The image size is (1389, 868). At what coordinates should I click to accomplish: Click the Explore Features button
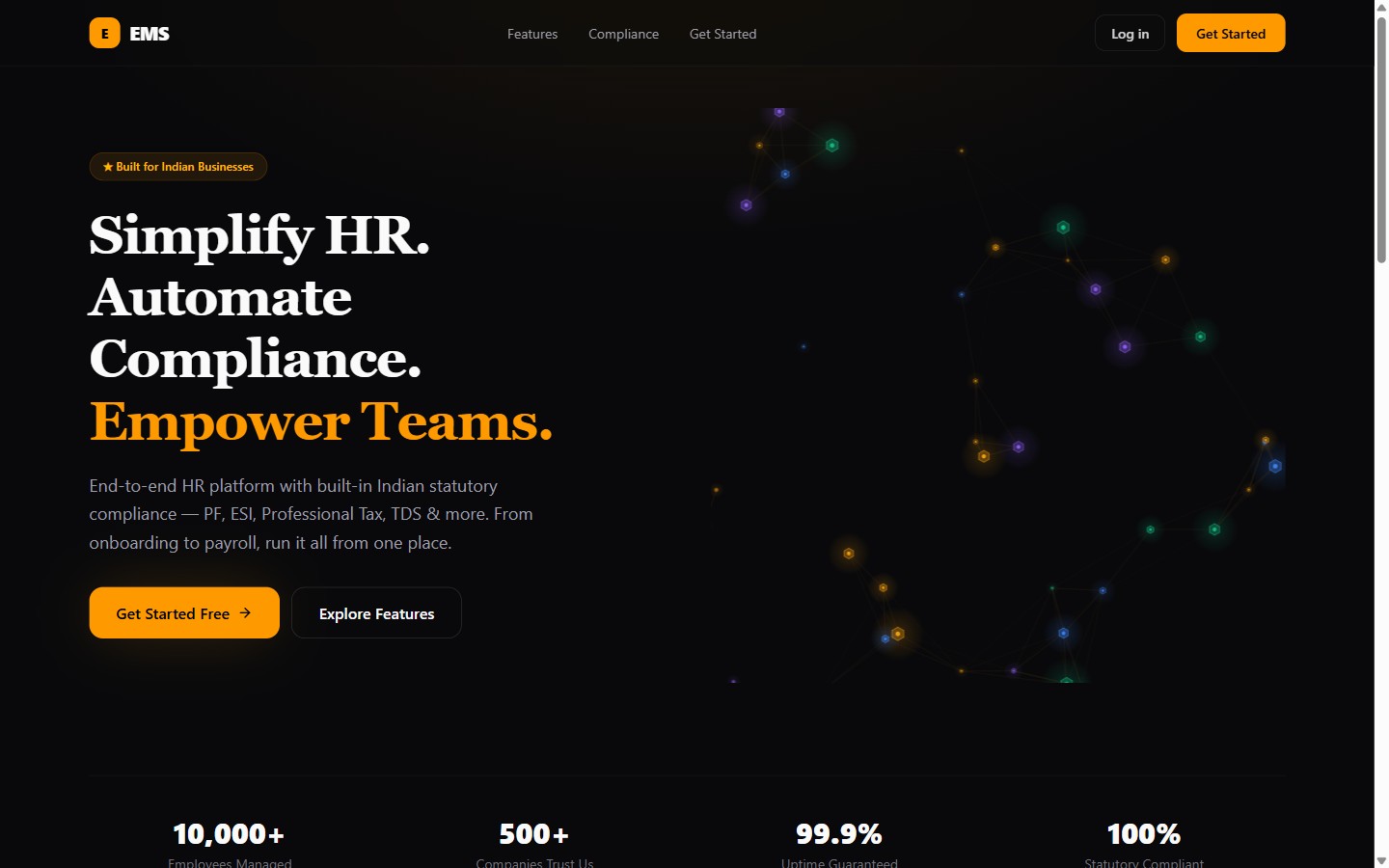coord(376,612)
